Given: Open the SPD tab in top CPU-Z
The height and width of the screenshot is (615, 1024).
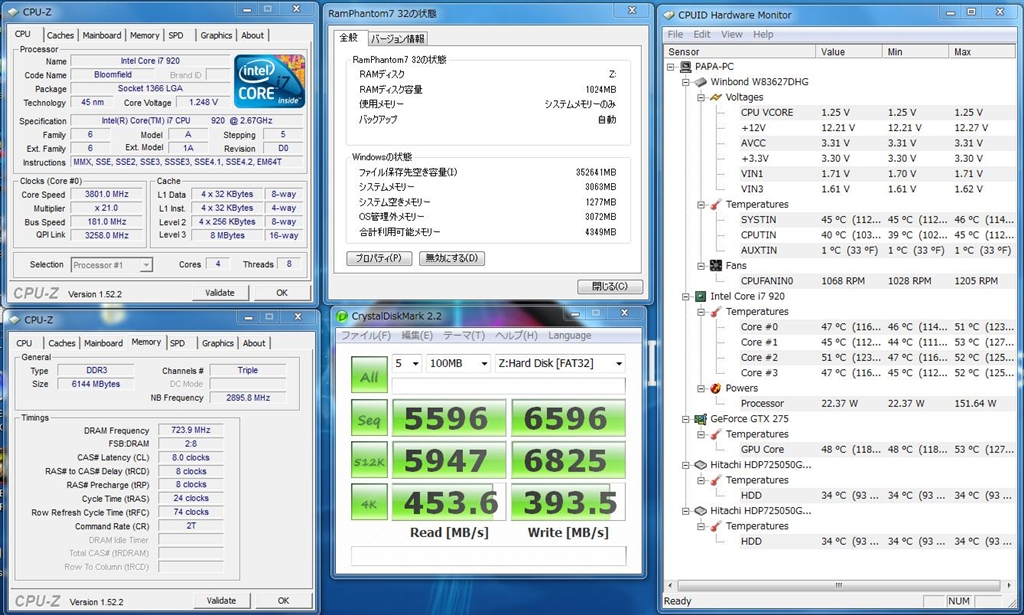Looking at the screenshot, I should pos(176,35).
